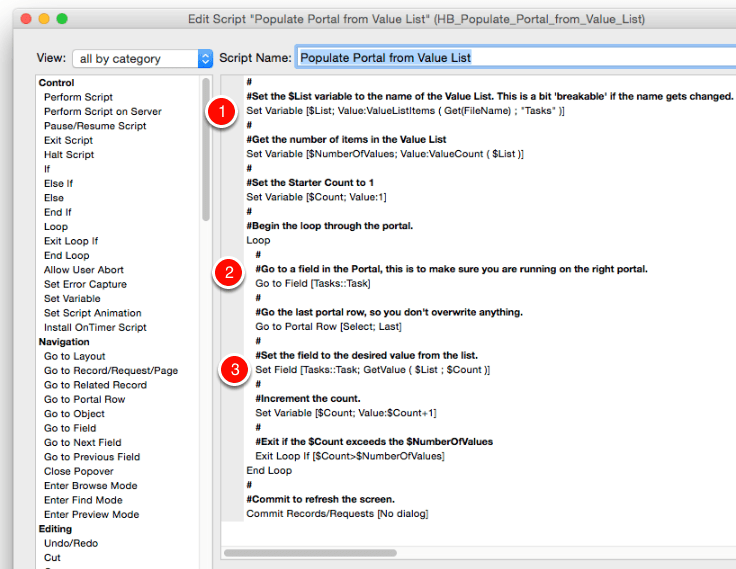Select the Set Variable $NumberOfValues script line
Viewport: 736px width, 569px height.
(x=385, y=154)
